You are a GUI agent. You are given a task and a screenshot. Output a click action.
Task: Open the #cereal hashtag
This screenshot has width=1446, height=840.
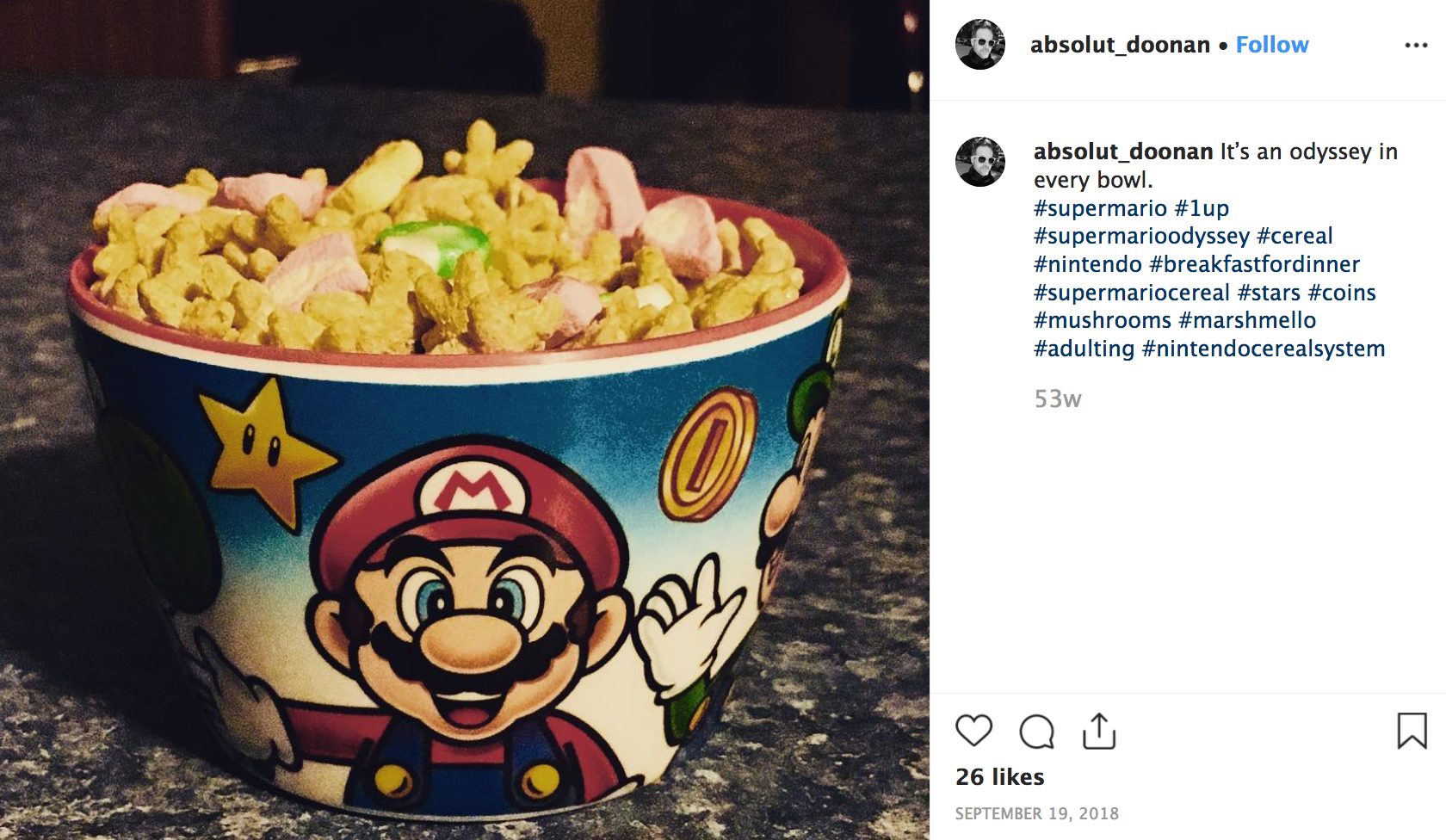tap(1295, 236)
